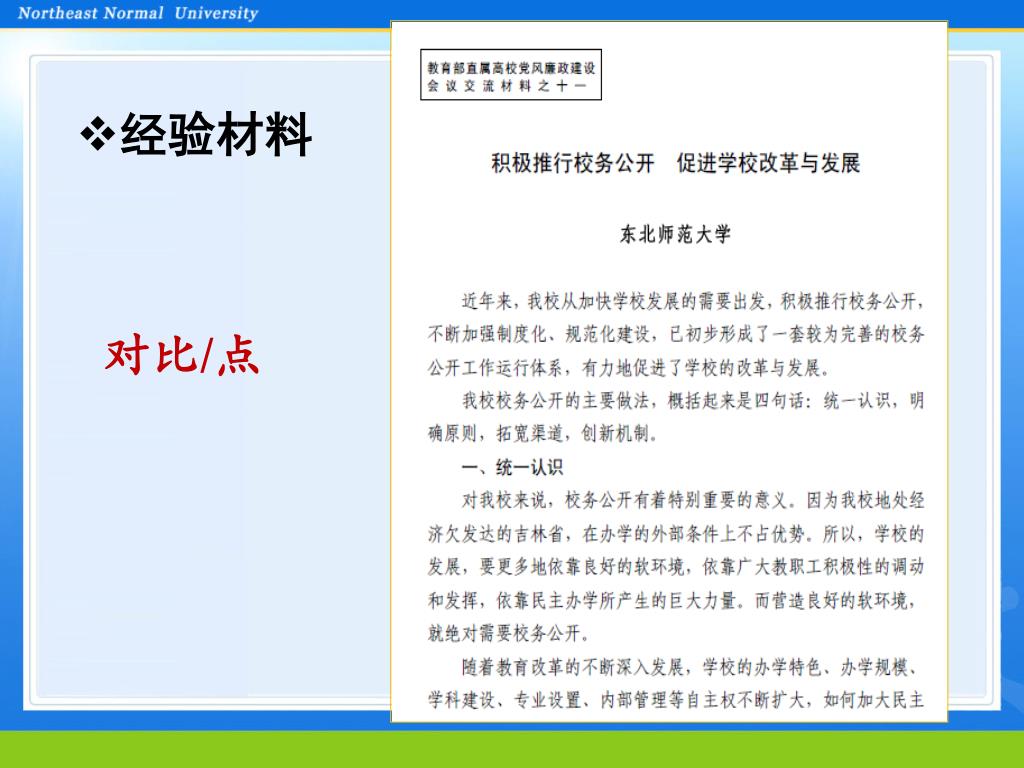Click the line starting '我校校务公开的主要做法'
Viewport: 1024px width, 768px height.
[x=693, y=400]
